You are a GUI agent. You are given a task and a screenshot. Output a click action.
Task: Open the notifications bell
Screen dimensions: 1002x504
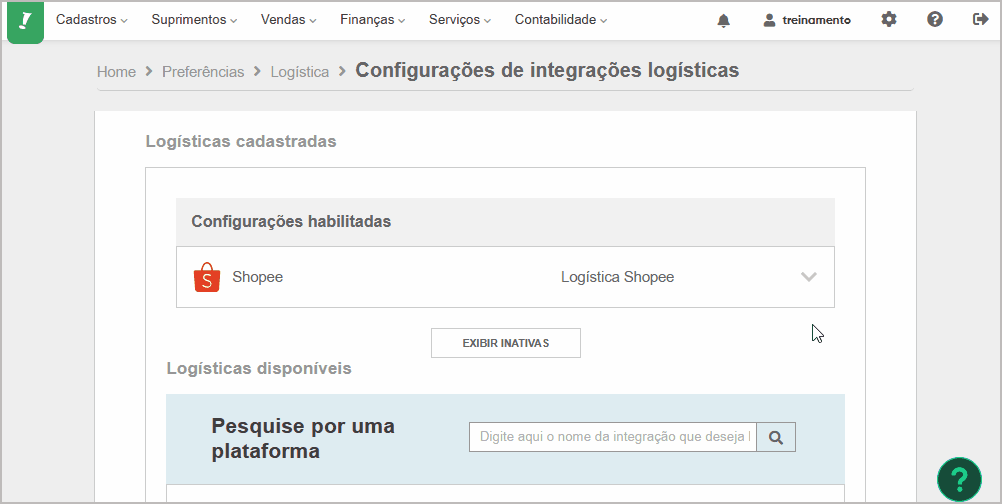723,20
